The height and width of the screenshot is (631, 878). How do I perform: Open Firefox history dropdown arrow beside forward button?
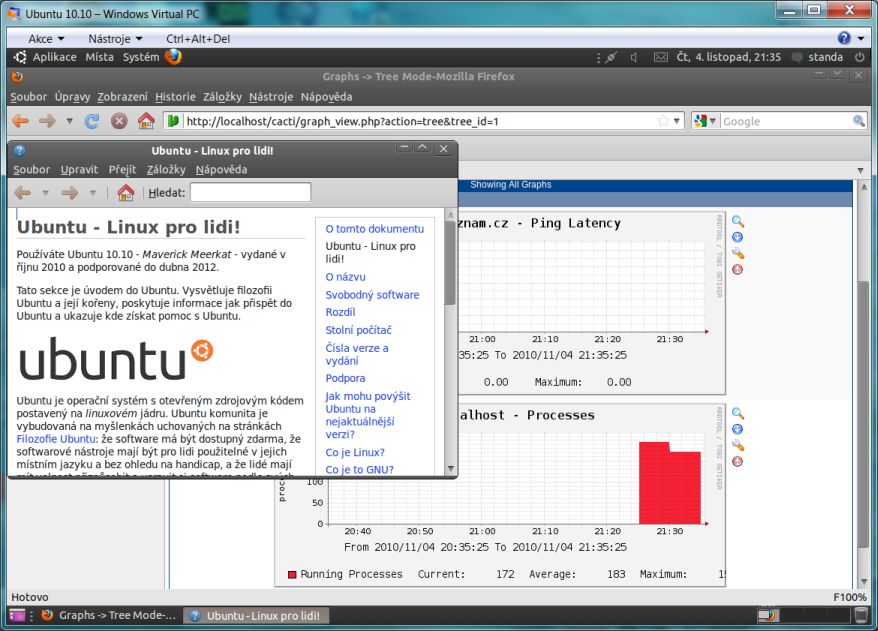pos(69,121)
